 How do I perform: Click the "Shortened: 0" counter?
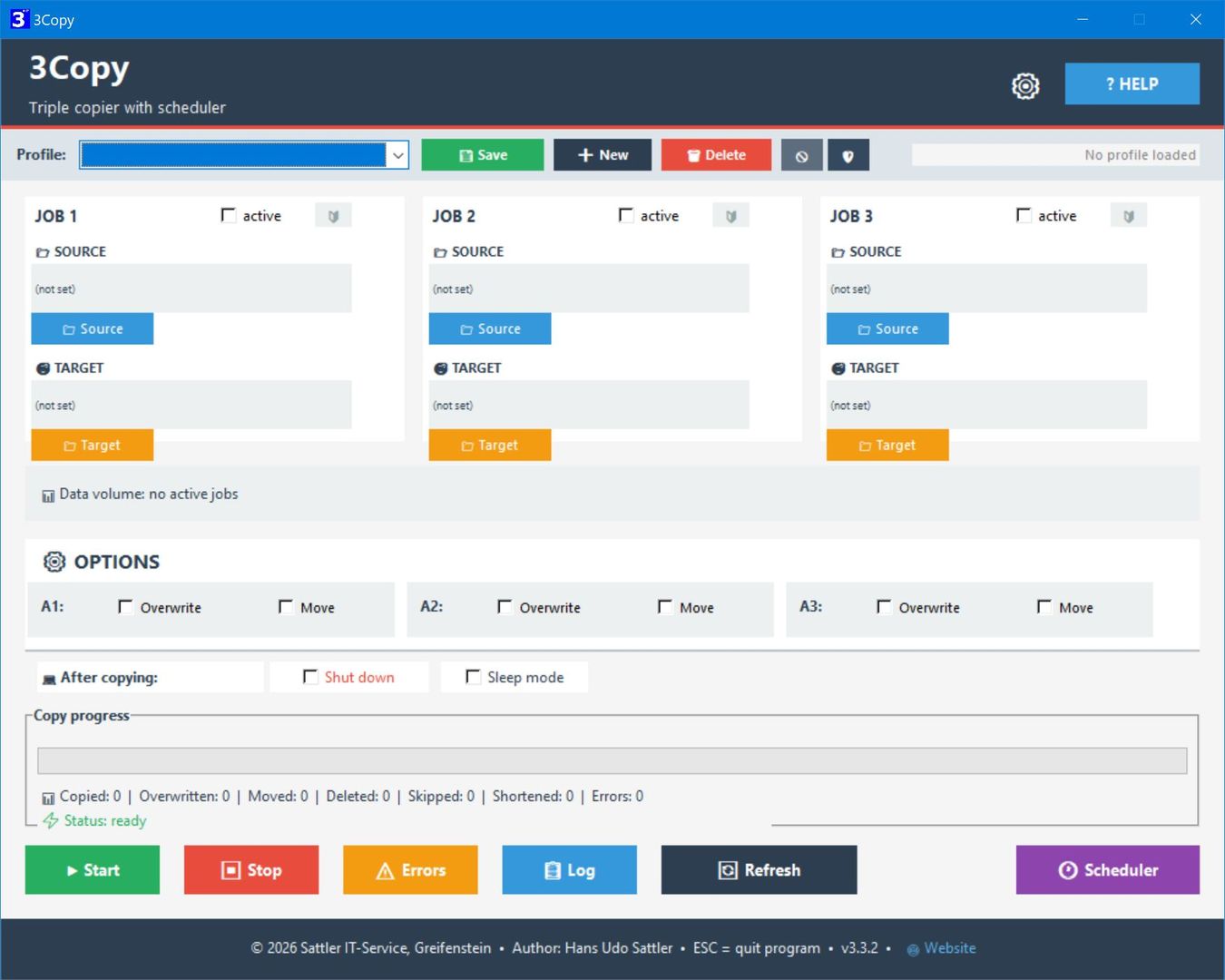click(x=533, y=796)
